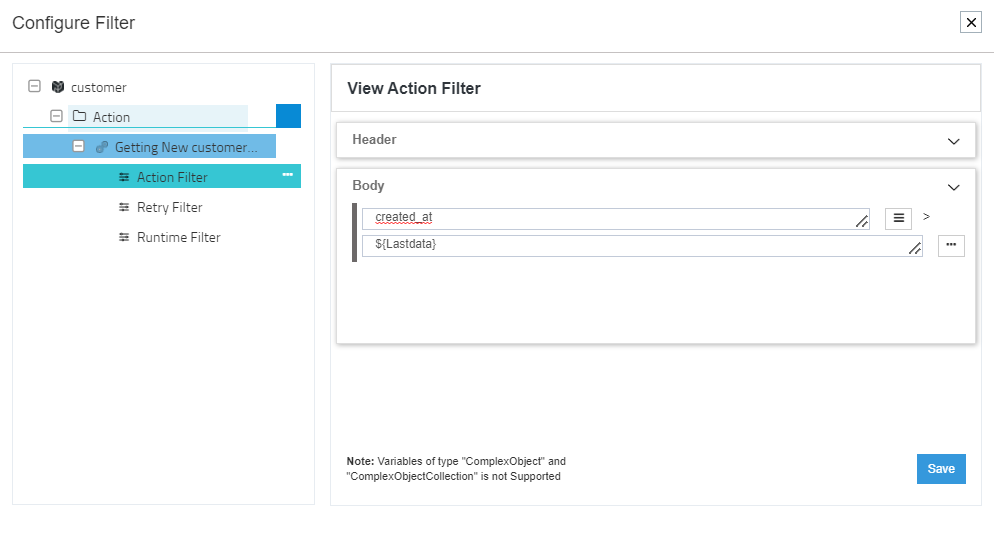Select Retry Filter in the tree
The width and height of the screenshot is (994, 536).
169,207
